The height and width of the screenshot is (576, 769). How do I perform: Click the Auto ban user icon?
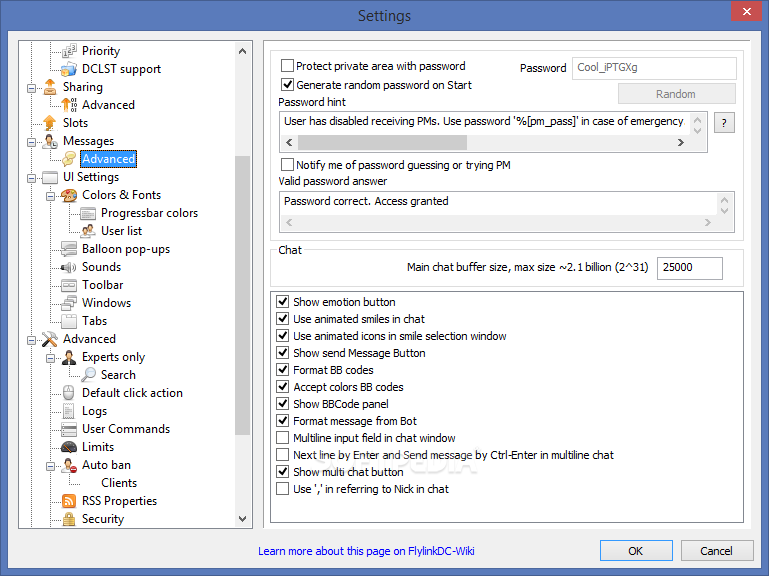(x=69, y=465)
